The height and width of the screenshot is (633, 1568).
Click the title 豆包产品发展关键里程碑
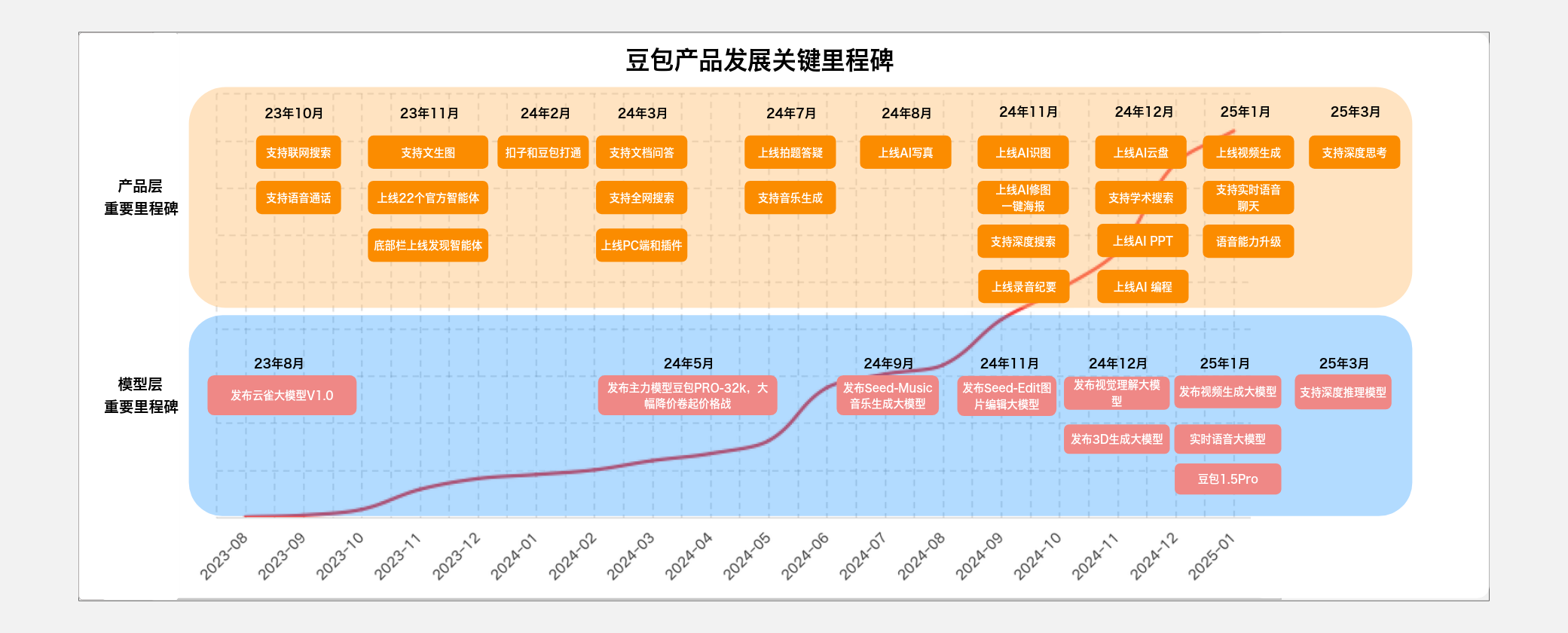click(760, 60)
